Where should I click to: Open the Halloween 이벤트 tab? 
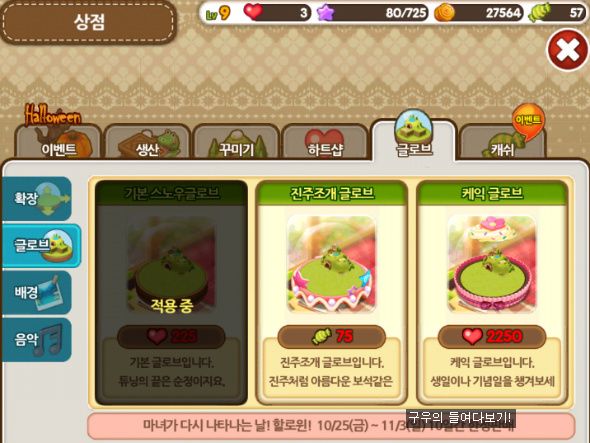58,141
